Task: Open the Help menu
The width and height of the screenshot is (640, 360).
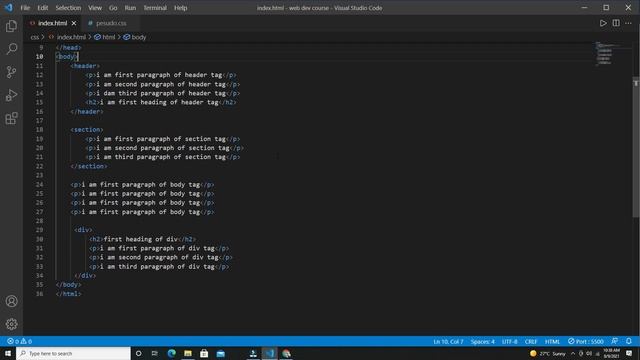Action: pyautogui.click(x=180, y=8)
